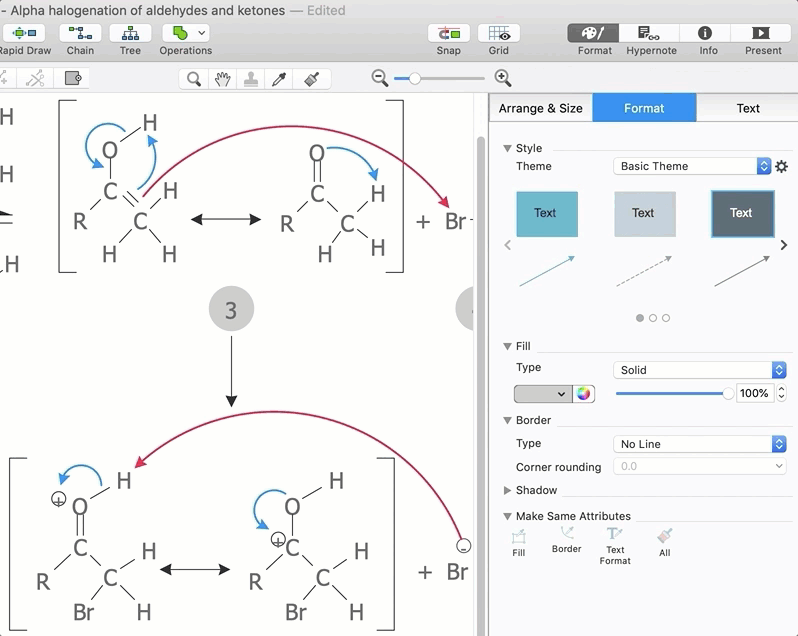This screenshot has width=798, height=636.
Task: Toggle the Format panel button
Action: (x=593, y=34)
